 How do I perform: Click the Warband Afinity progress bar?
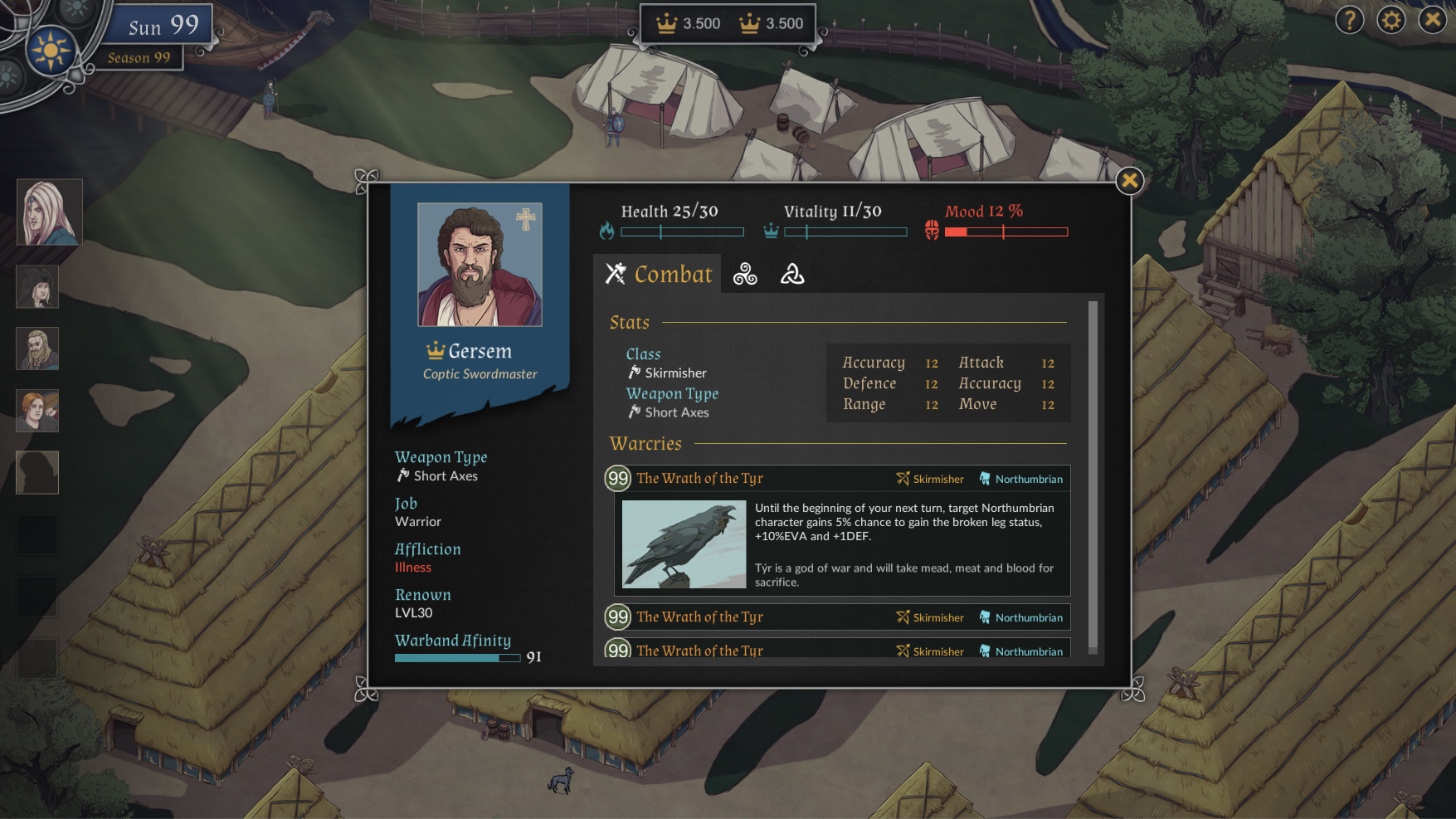click(457, 658)
